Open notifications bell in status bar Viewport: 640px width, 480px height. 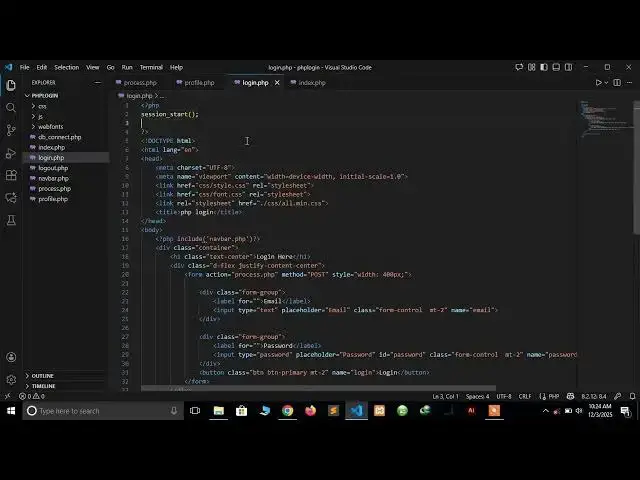click(x=632, y=396)
